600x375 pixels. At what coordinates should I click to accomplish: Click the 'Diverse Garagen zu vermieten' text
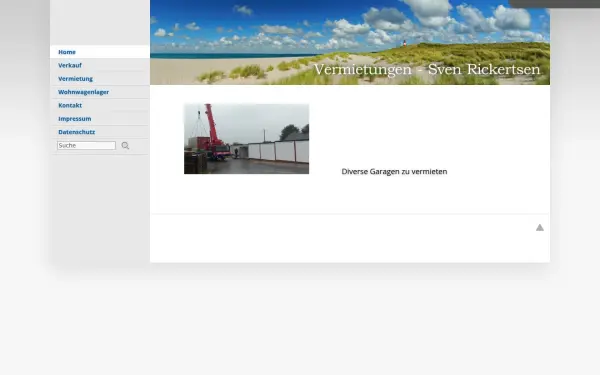[x=394, y=172]
